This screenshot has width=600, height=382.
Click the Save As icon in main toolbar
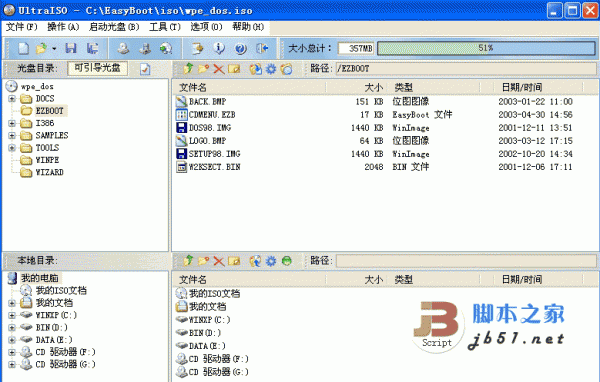92,48
